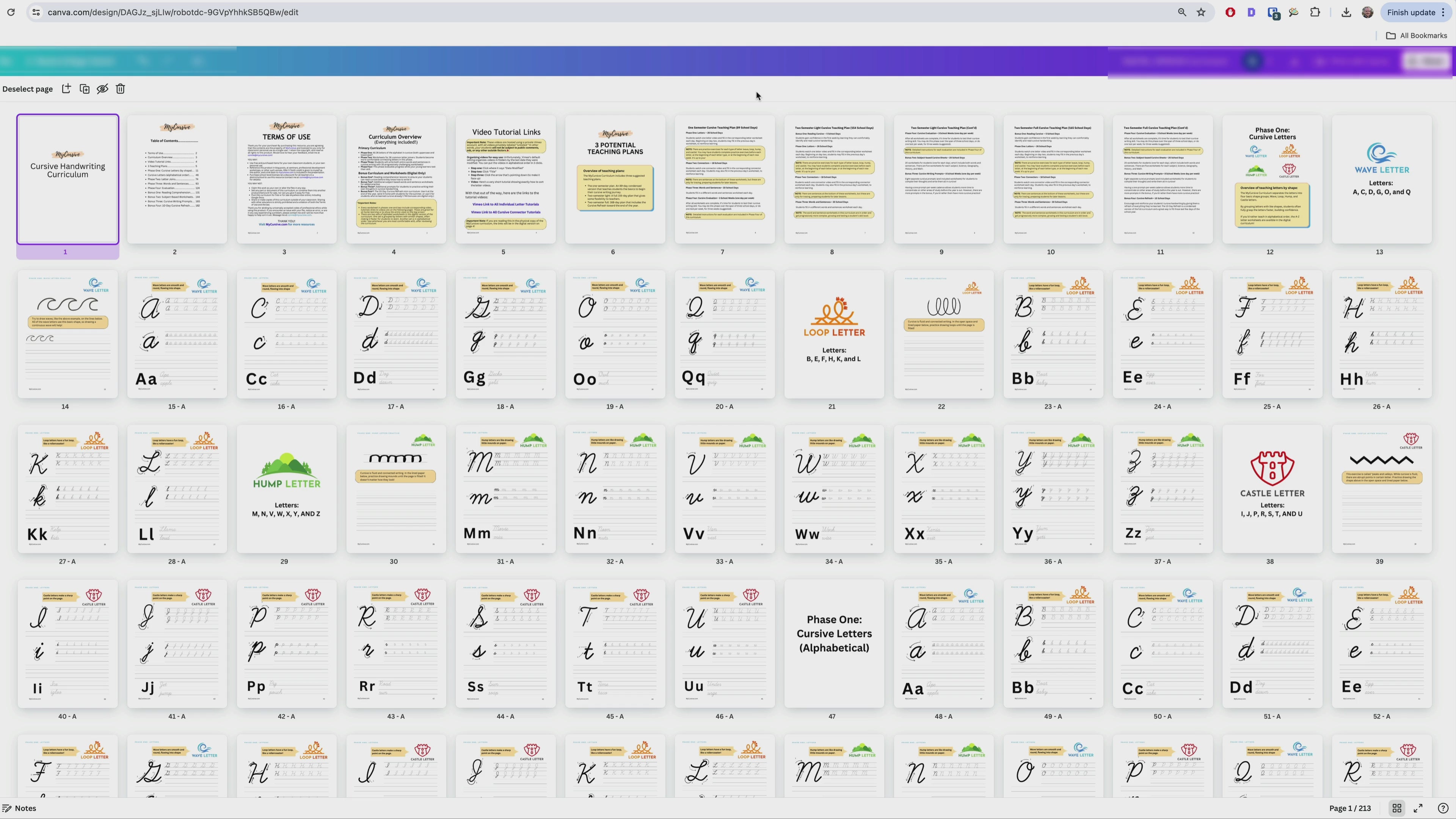Open Canva help with the question mark icon
Image resolution: width=1456 pixels, height=819 pixels.
pyautogui.click(x=1442, y=808)
